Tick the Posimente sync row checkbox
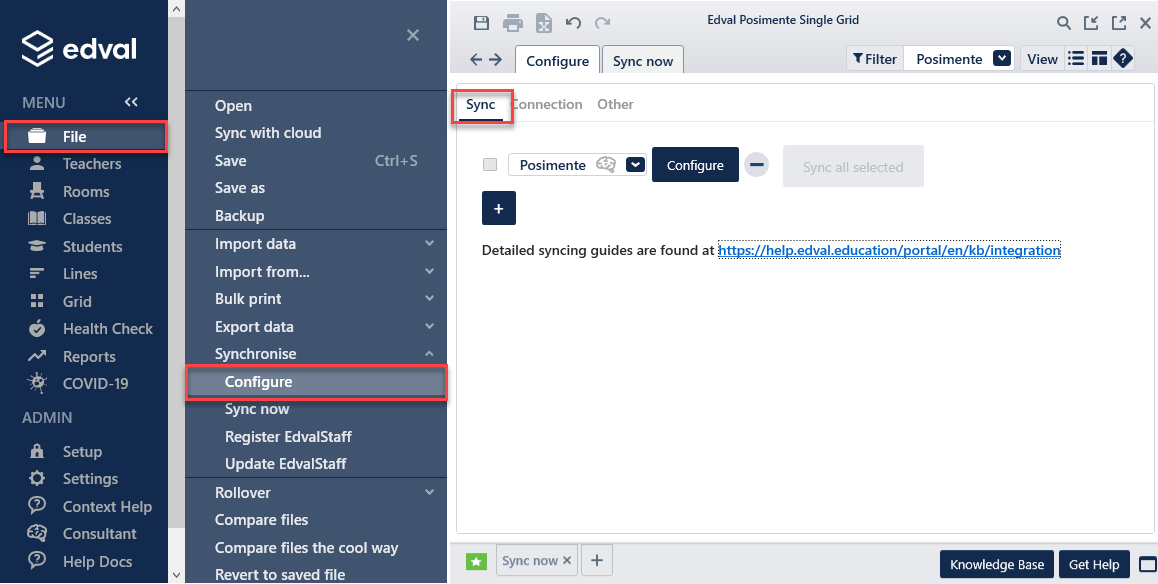Viewport: 1158px width, 584px height. pos(490,165)
